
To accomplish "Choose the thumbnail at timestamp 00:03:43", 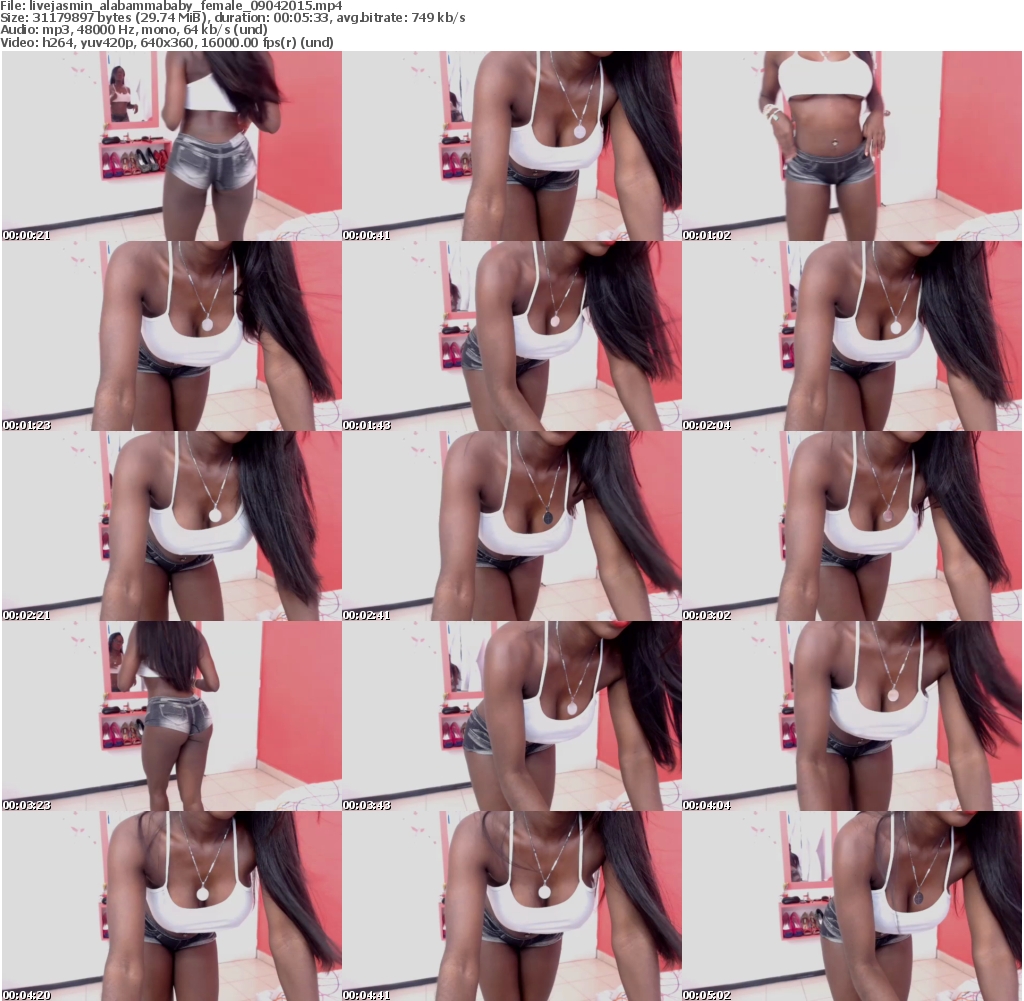I will tap(512, 716).
